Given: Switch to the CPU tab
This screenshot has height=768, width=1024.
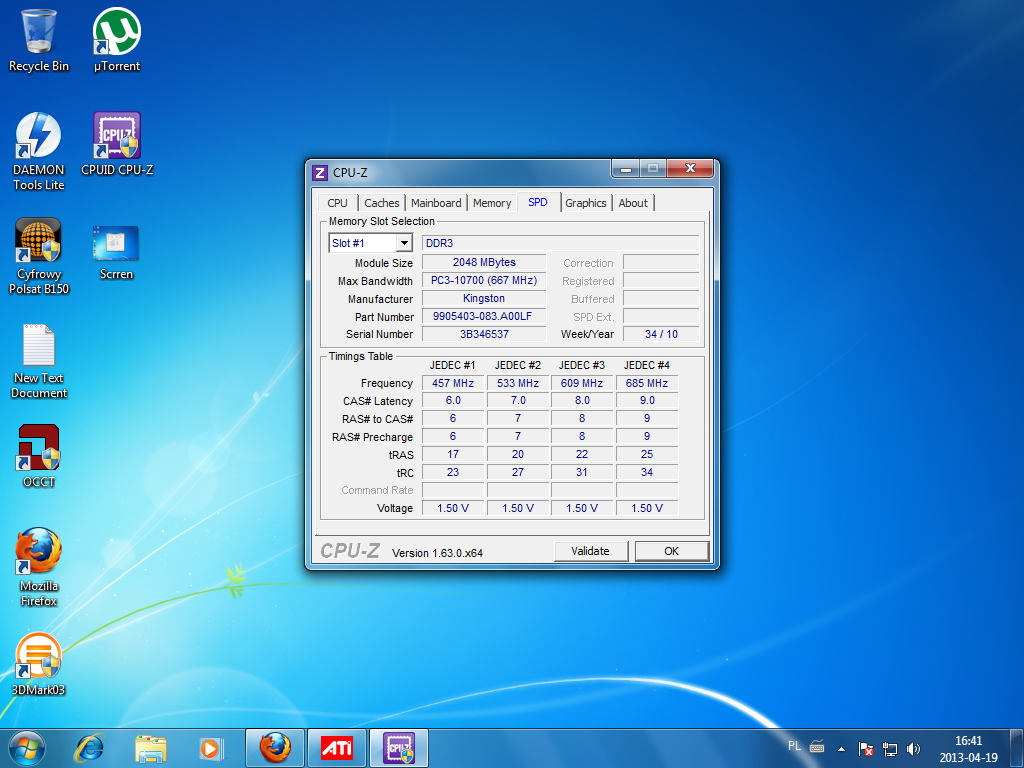Looking at the screenshot, I should coord(338,203).
